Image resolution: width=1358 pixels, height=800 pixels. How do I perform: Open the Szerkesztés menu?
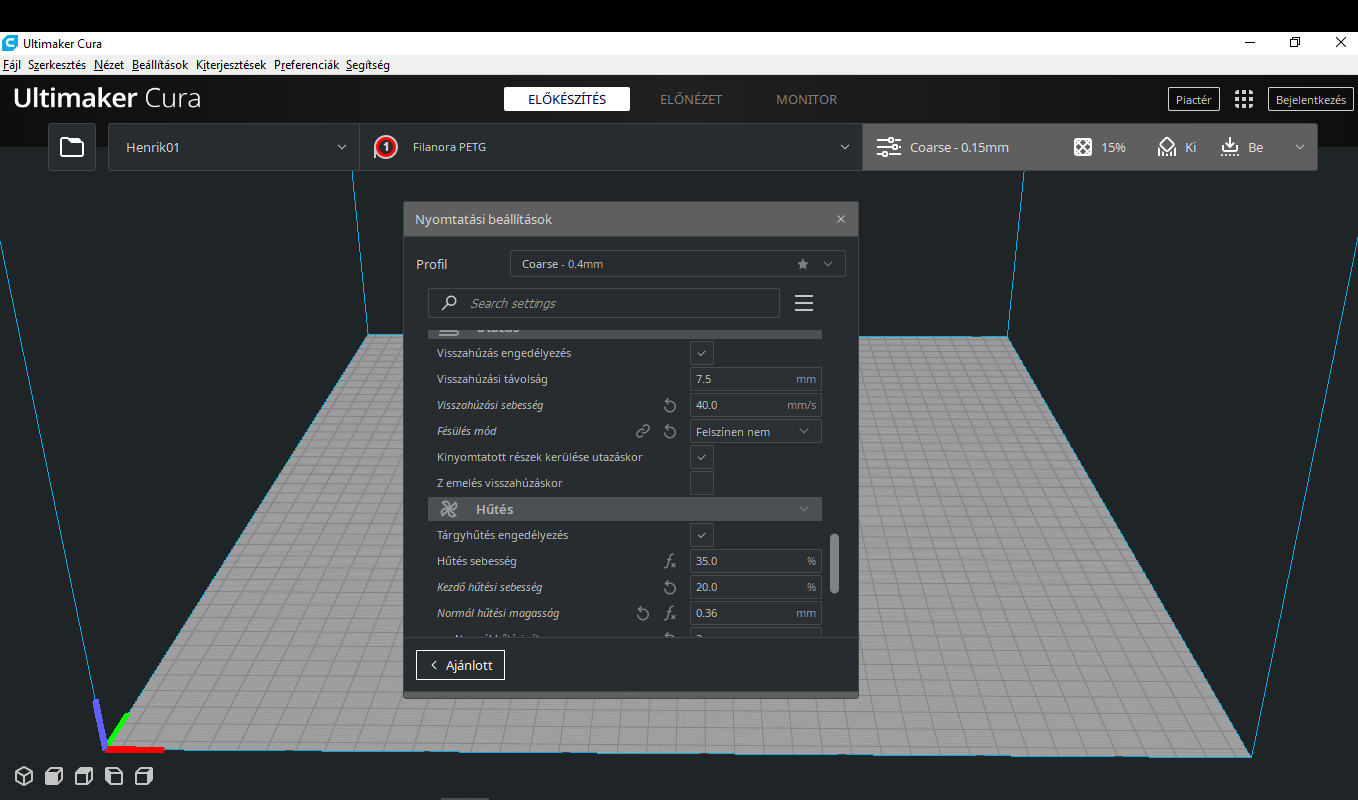click(x=57, y=65)
